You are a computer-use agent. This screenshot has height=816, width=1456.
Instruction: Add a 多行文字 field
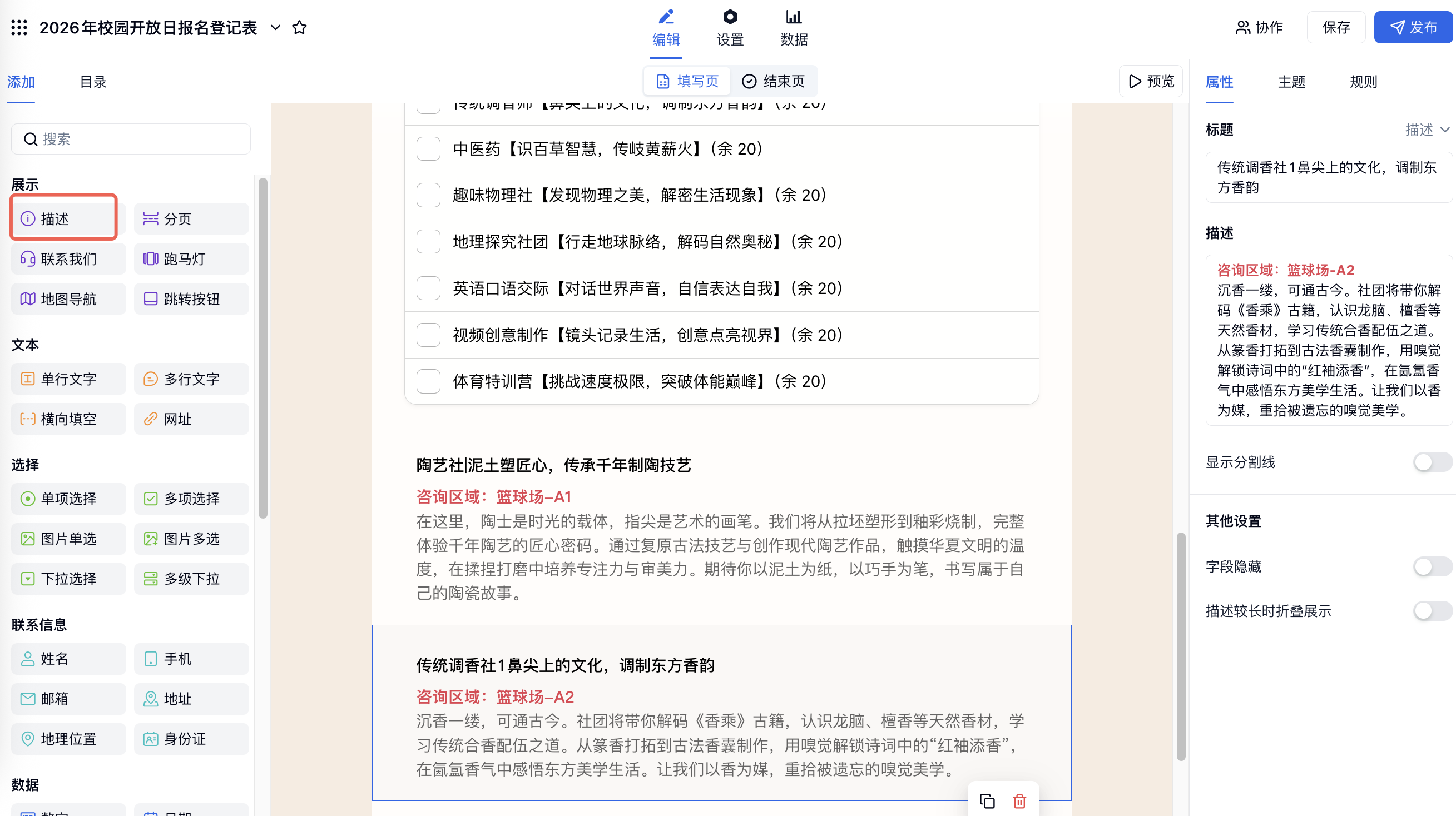click(x=191, y=379)
